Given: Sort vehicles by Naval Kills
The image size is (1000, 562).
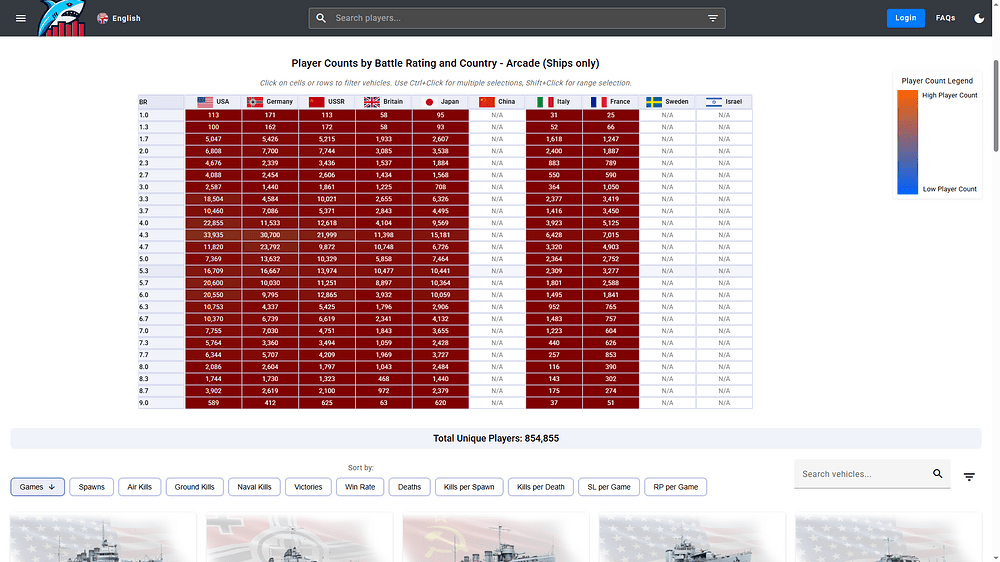Looking at the screenshot, I should coord(254,487).
